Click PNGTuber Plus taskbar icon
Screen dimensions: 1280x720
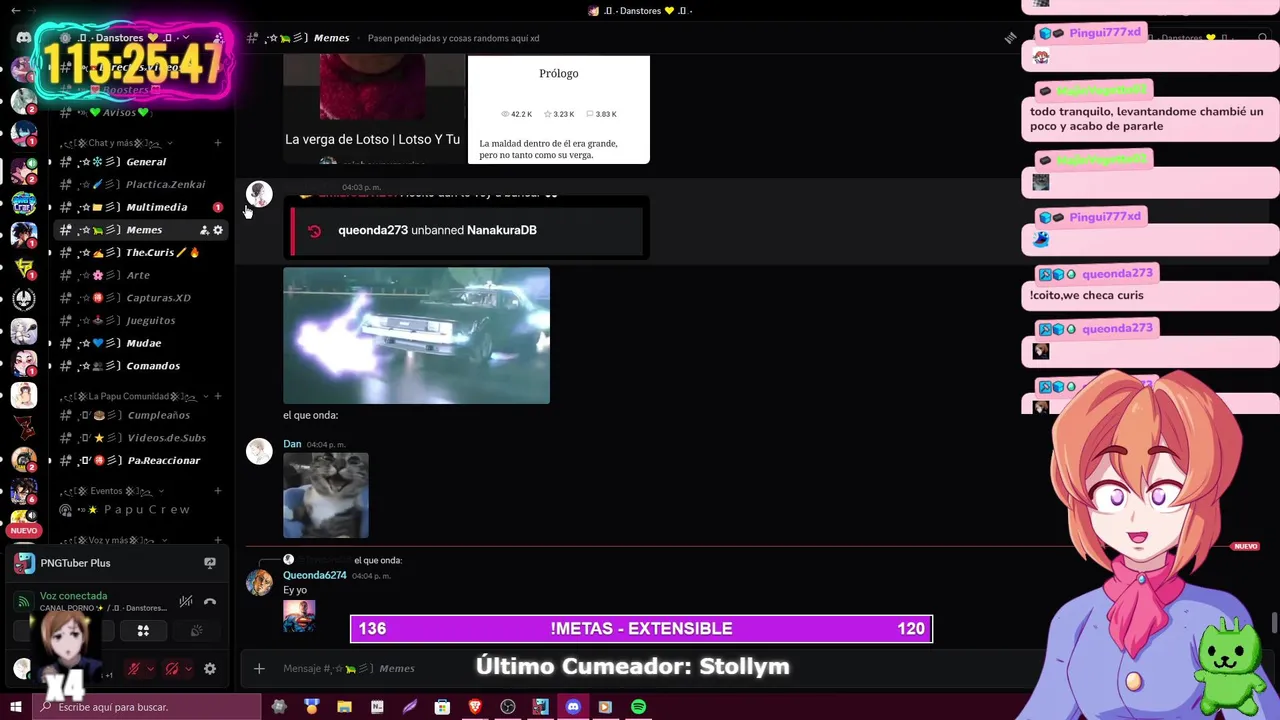540,707
